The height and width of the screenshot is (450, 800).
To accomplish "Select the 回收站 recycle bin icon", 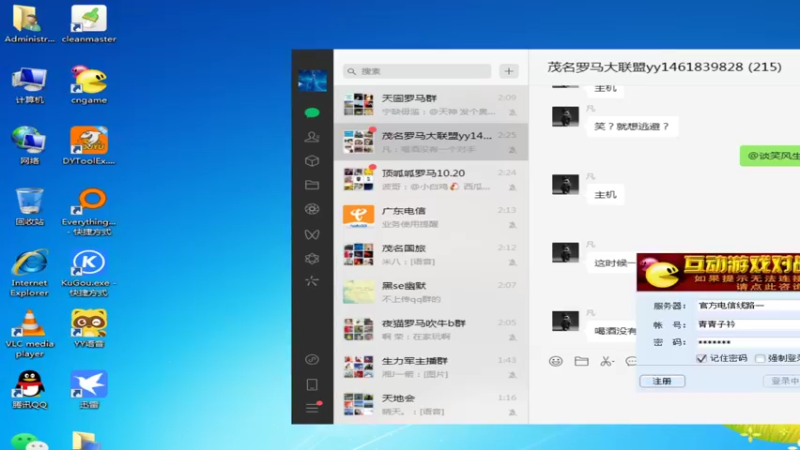I will (29, 207).
